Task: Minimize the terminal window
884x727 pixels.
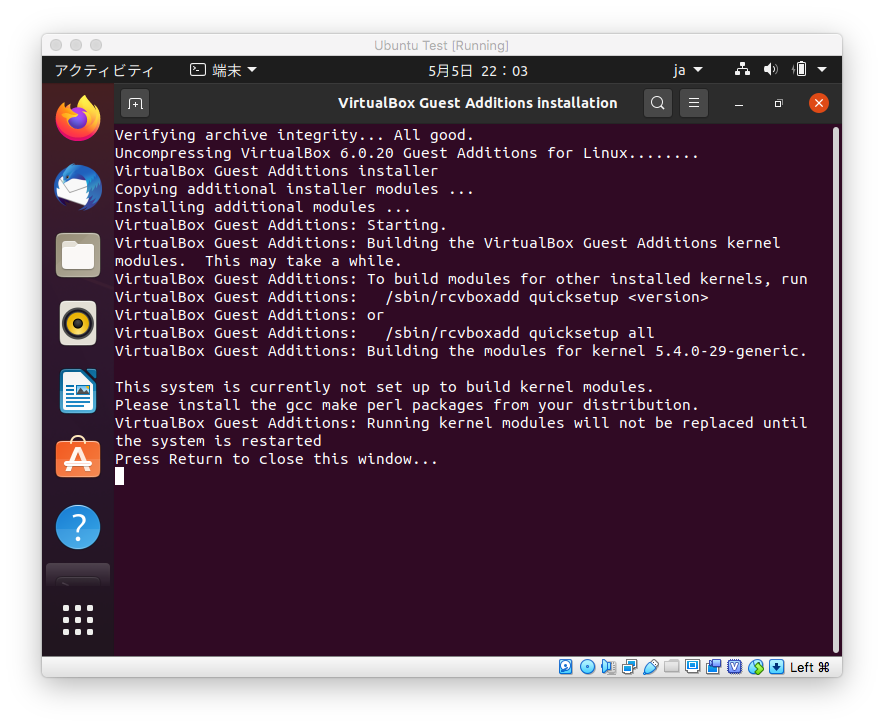Action: (739, 104)
